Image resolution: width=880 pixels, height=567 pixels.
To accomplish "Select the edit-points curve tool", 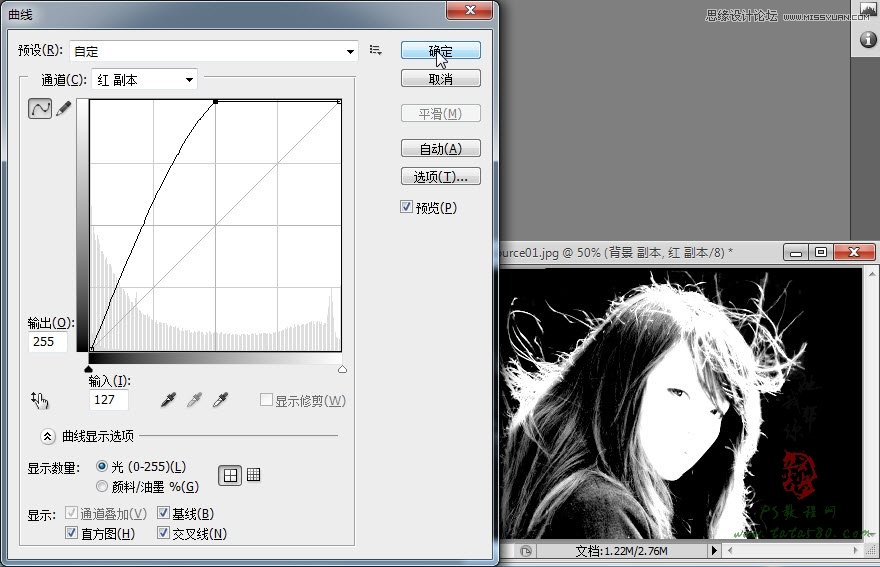I will tap(40, 108).
